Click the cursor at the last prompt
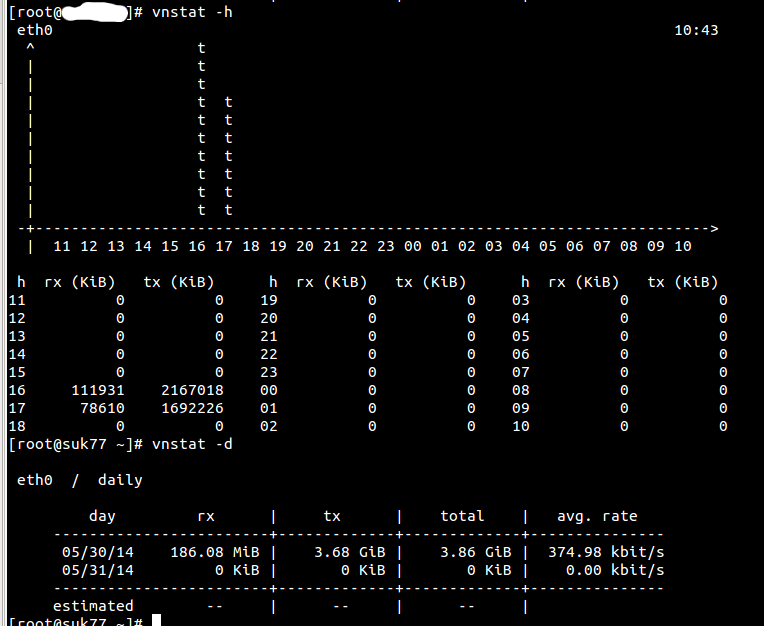This screenshot has height=626, width=764. click(156, 622)
